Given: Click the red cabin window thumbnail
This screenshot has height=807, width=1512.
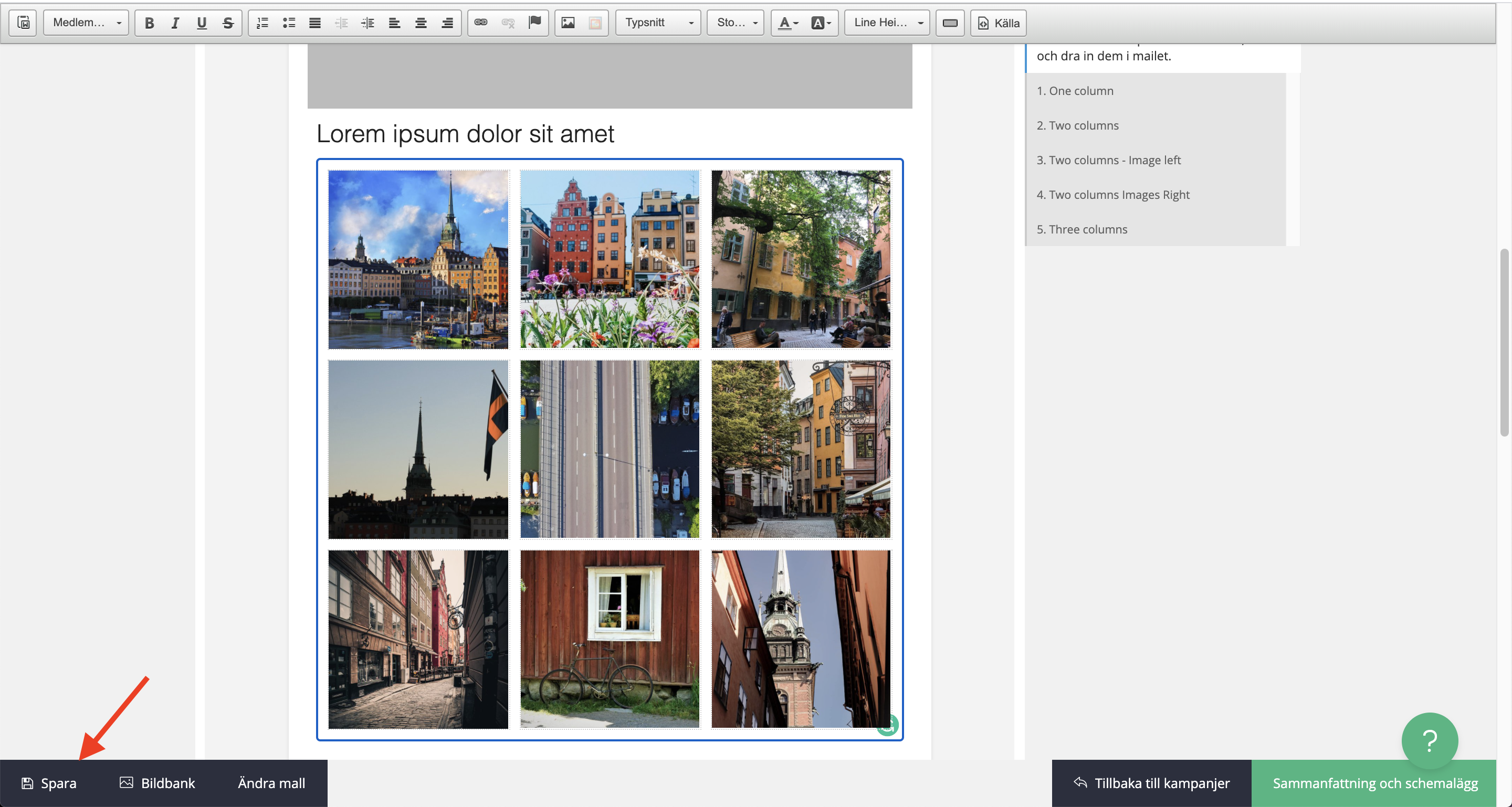Looking at the screenshot, I should [609, 639].
